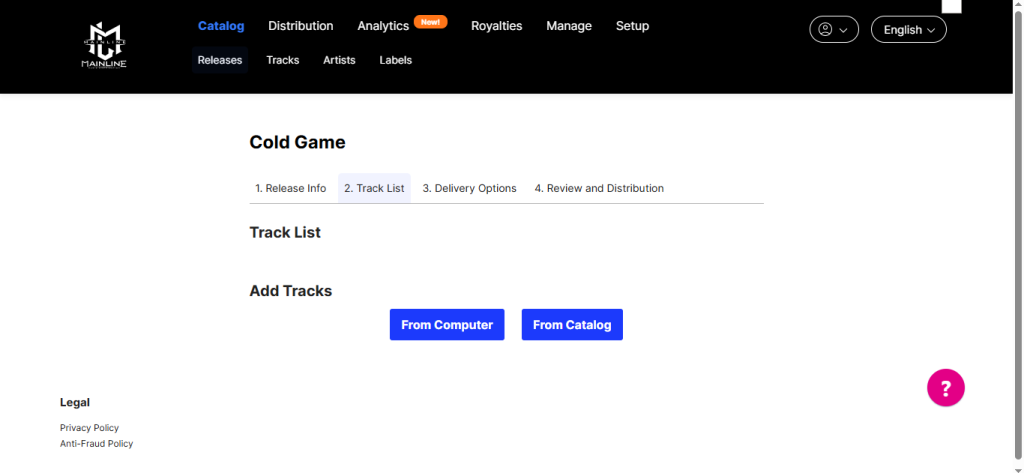Go to the 3. Delivery Options step

(469, 188)
